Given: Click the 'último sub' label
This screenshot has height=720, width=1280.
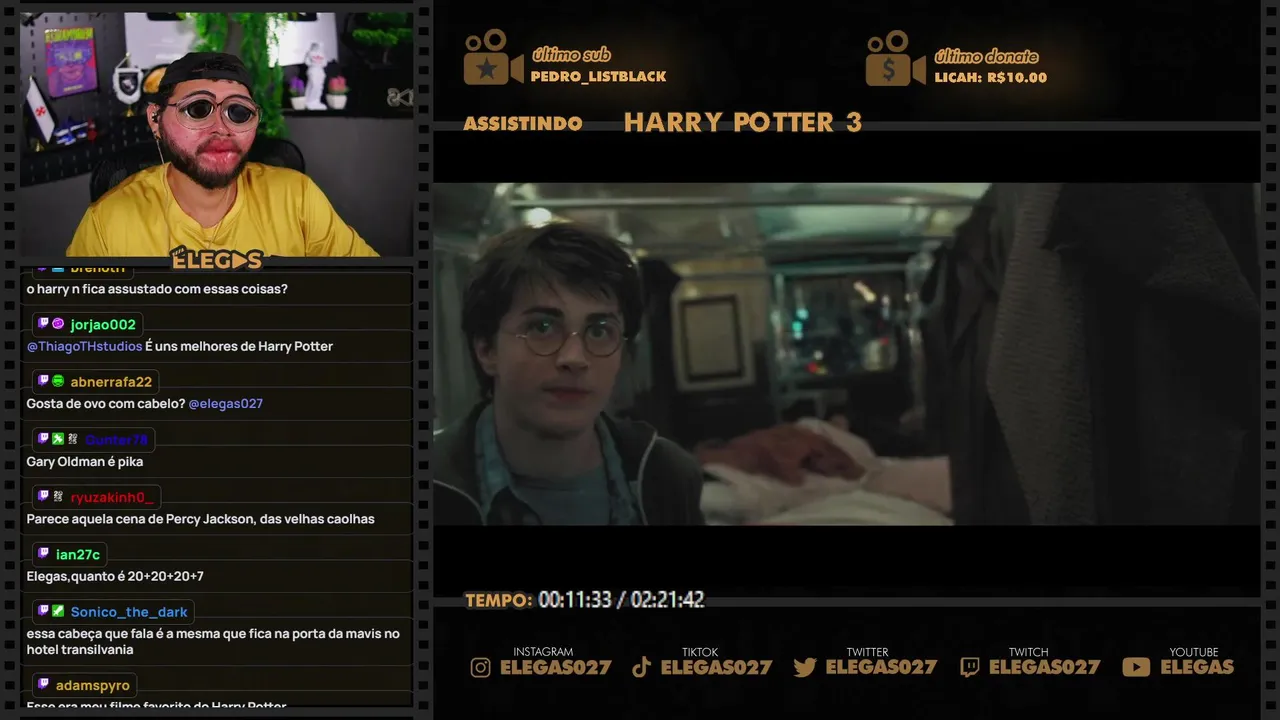Looking at the screenshot, I should (x=571, y=55).
